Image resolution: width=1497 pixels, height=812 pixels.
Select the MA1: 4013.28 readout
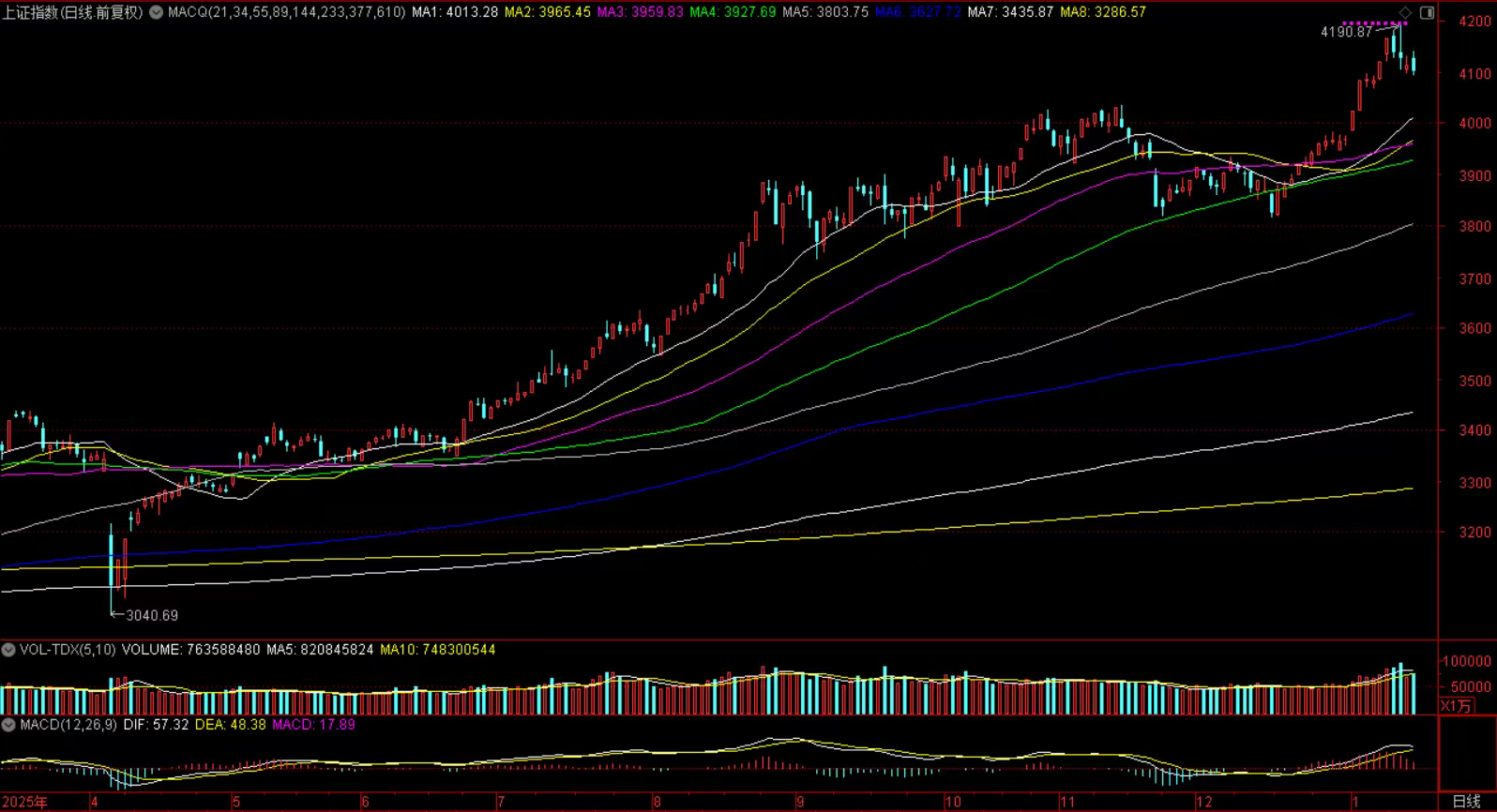[455, 12]
